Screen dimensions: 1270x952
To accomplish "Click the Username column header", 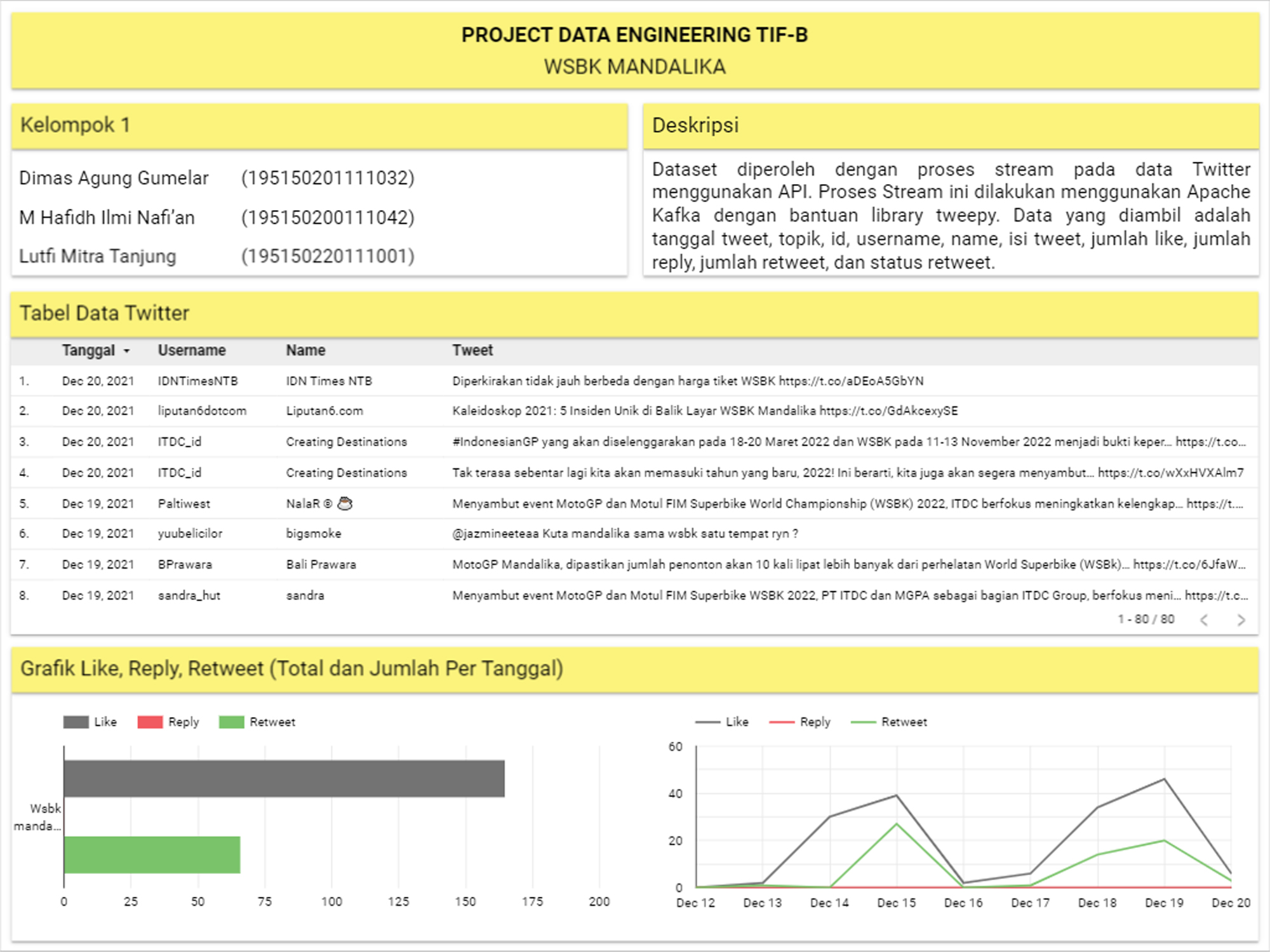I will pyautogui.click(x=192, y=350).
